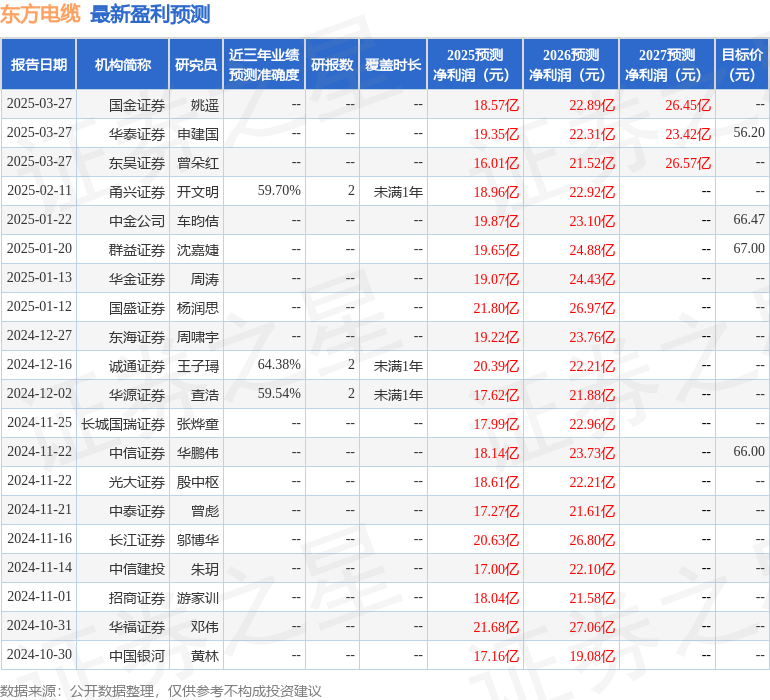Screen dimensions: 770x700
Task: Click the 2026预测净利润 column header
Action: coord(571,64)
